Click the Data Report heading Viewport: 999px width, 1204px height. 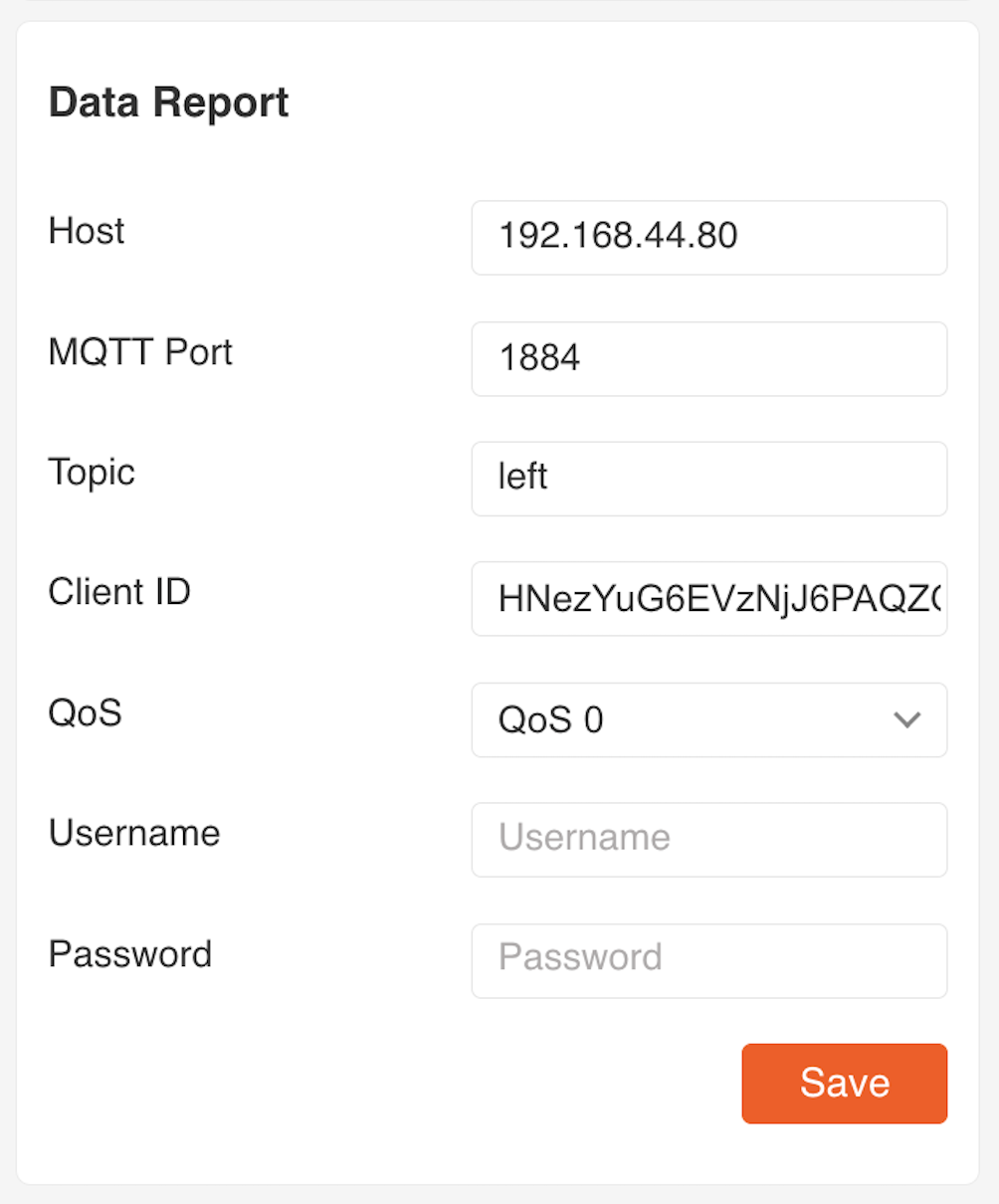click(168, 101)
